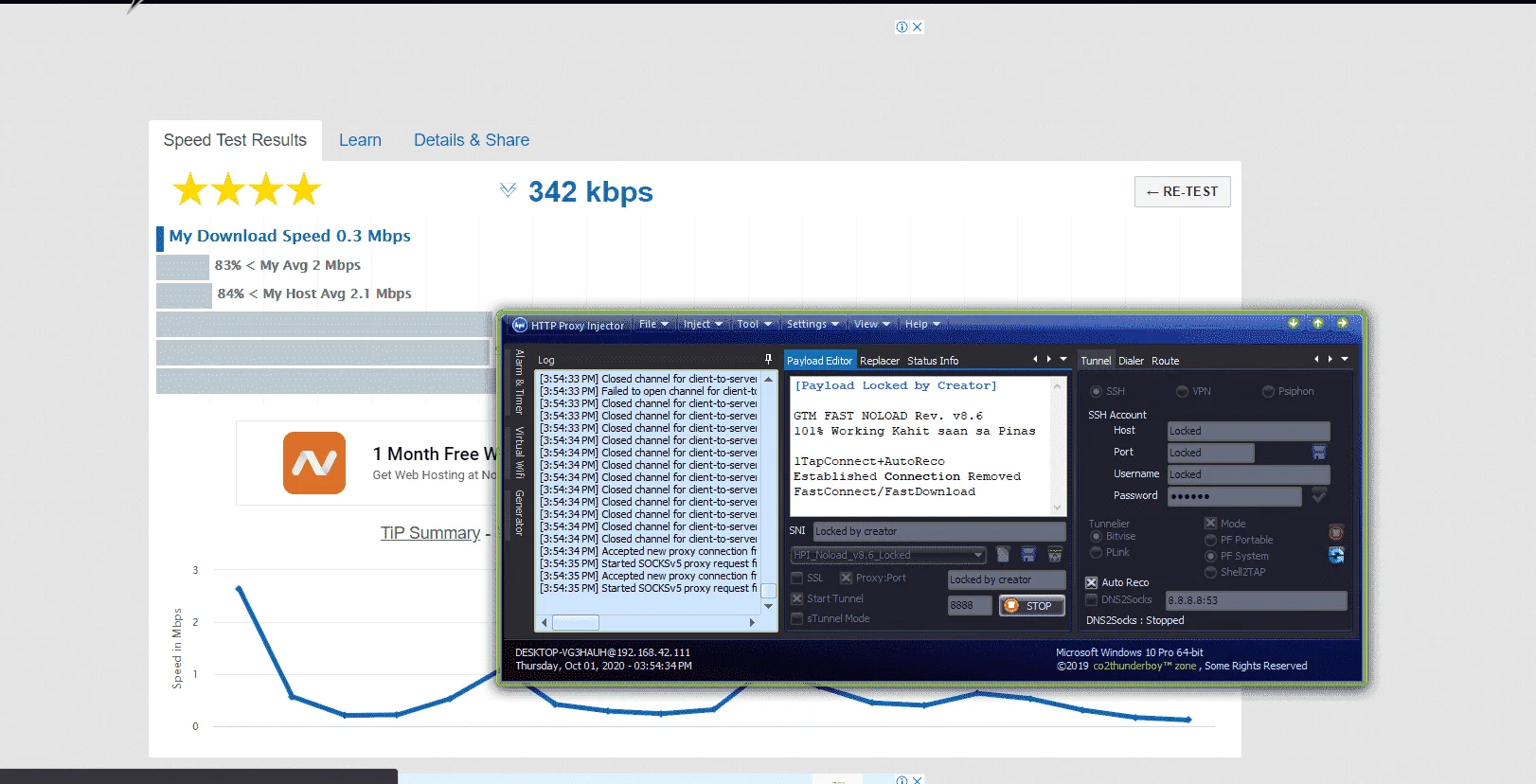Open the Tunnel panel tab list dropdown arrow
This screenshot has width=1536, height=784.
tap(1345, 359)
